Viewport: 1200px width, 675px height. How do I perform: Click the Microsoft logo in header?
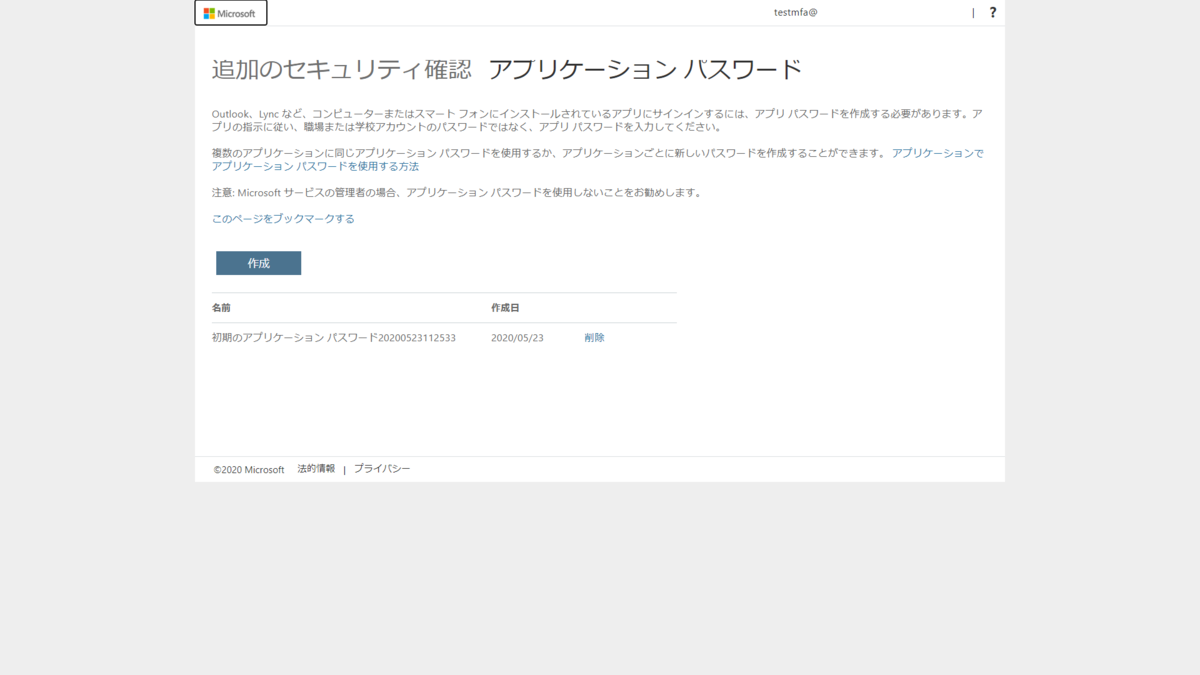tap(231, 13)
